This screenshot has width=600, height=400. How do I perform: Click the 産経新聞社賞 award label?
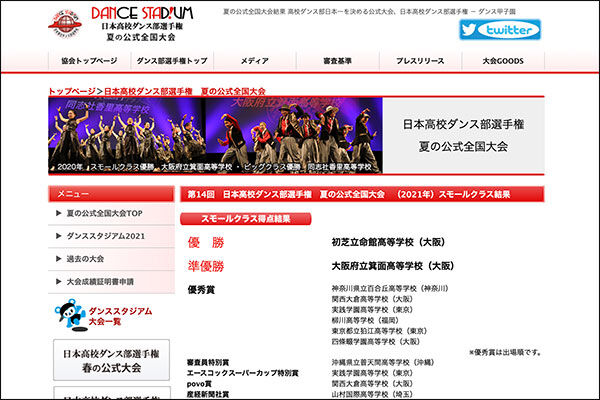tap(208, 394)
